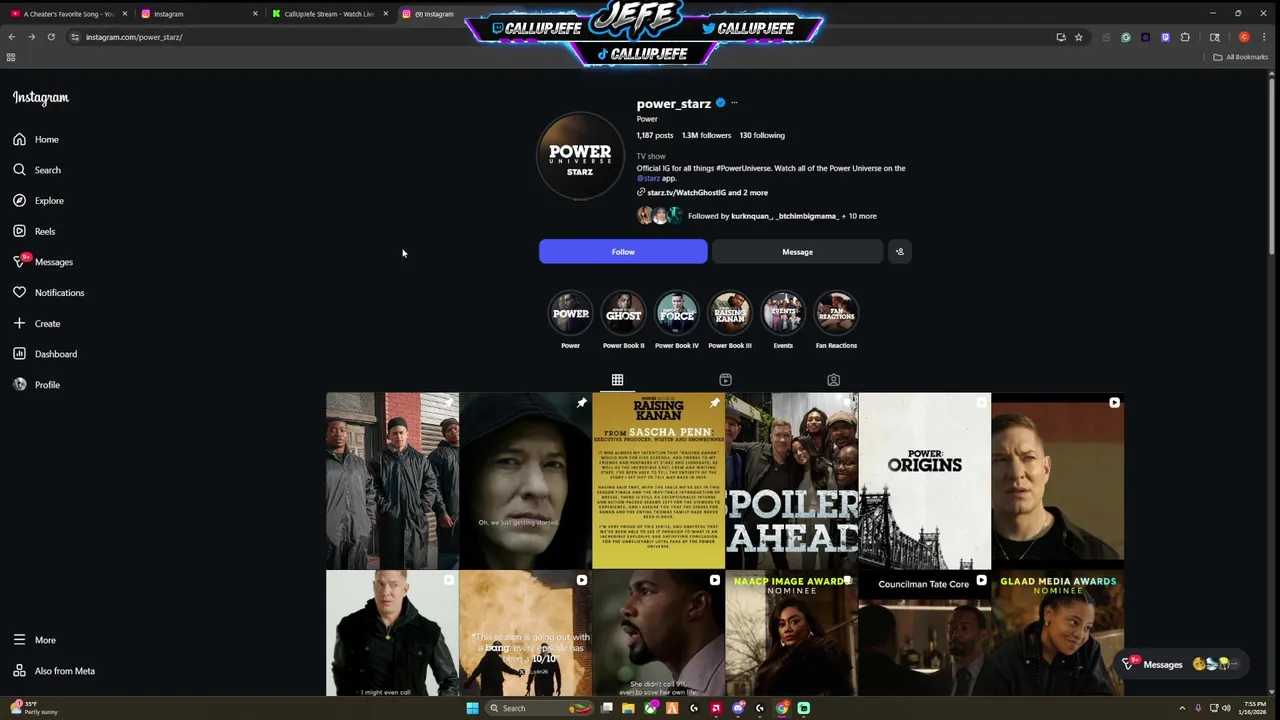1280x720 pixels.
Task: Message the power_starz account
Action: (797, 252)
